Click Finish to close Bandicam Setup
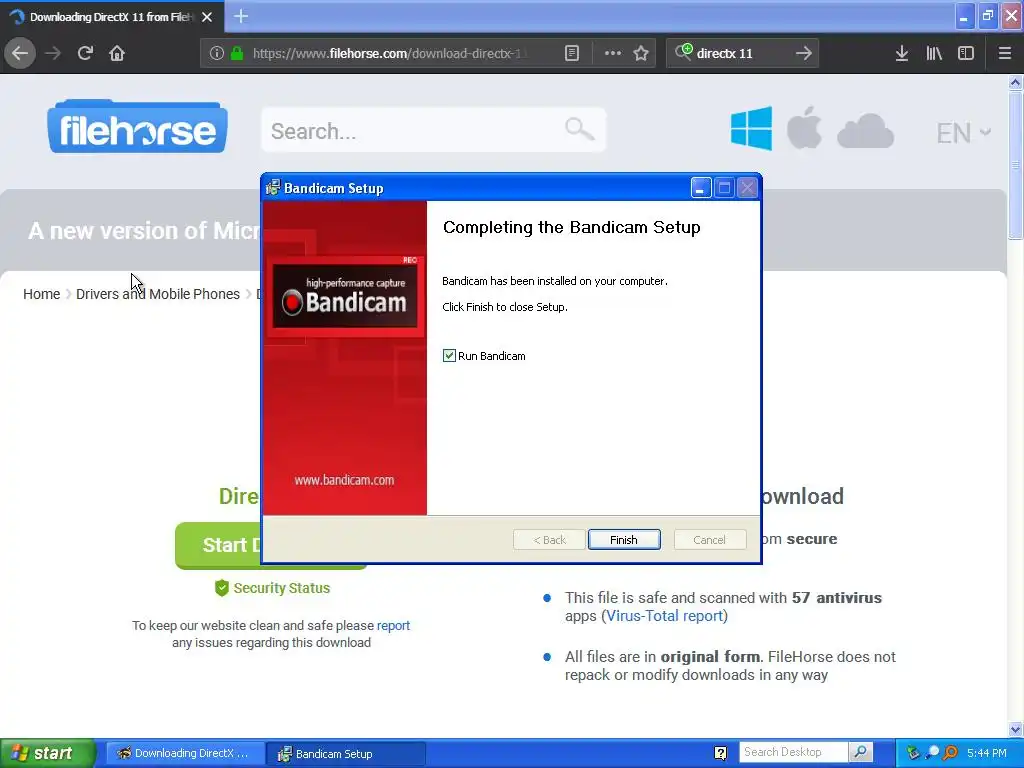The width and height of the screenshot is (1024, 768). click(624, 540)
